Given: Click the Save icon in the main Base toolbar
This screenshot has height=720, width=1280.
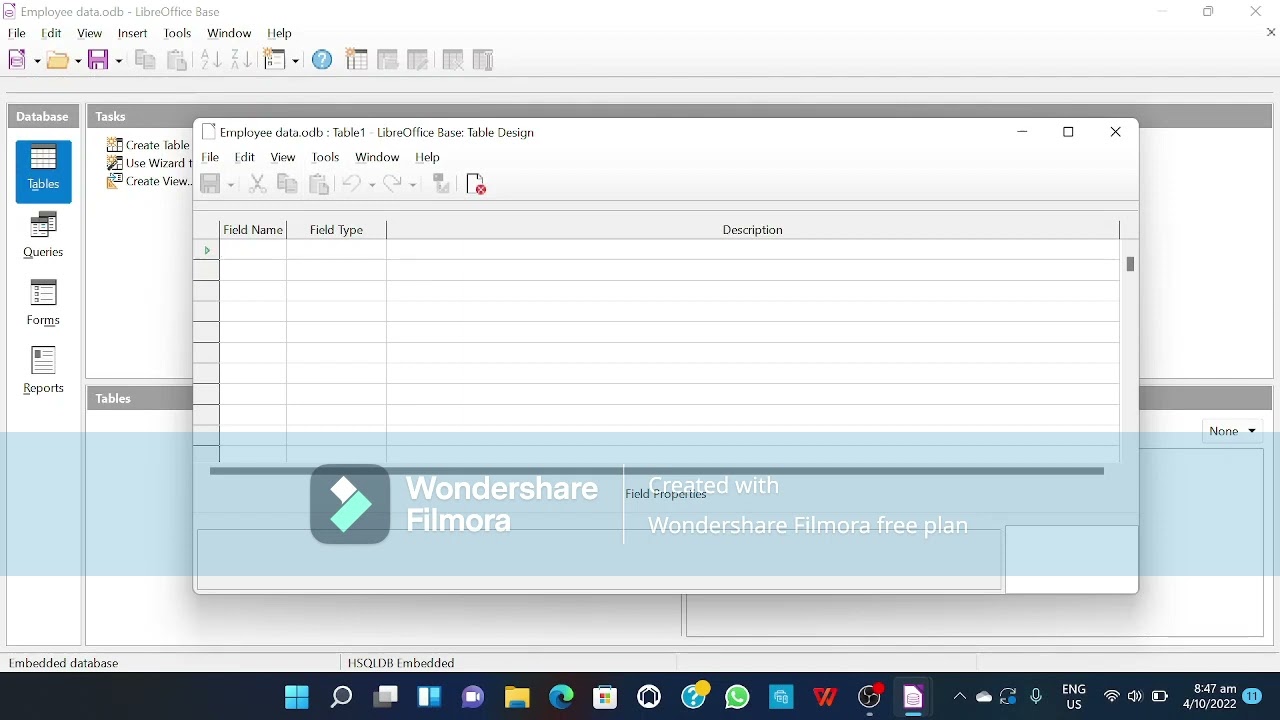Looking at the screenshot, I should 99,60.
